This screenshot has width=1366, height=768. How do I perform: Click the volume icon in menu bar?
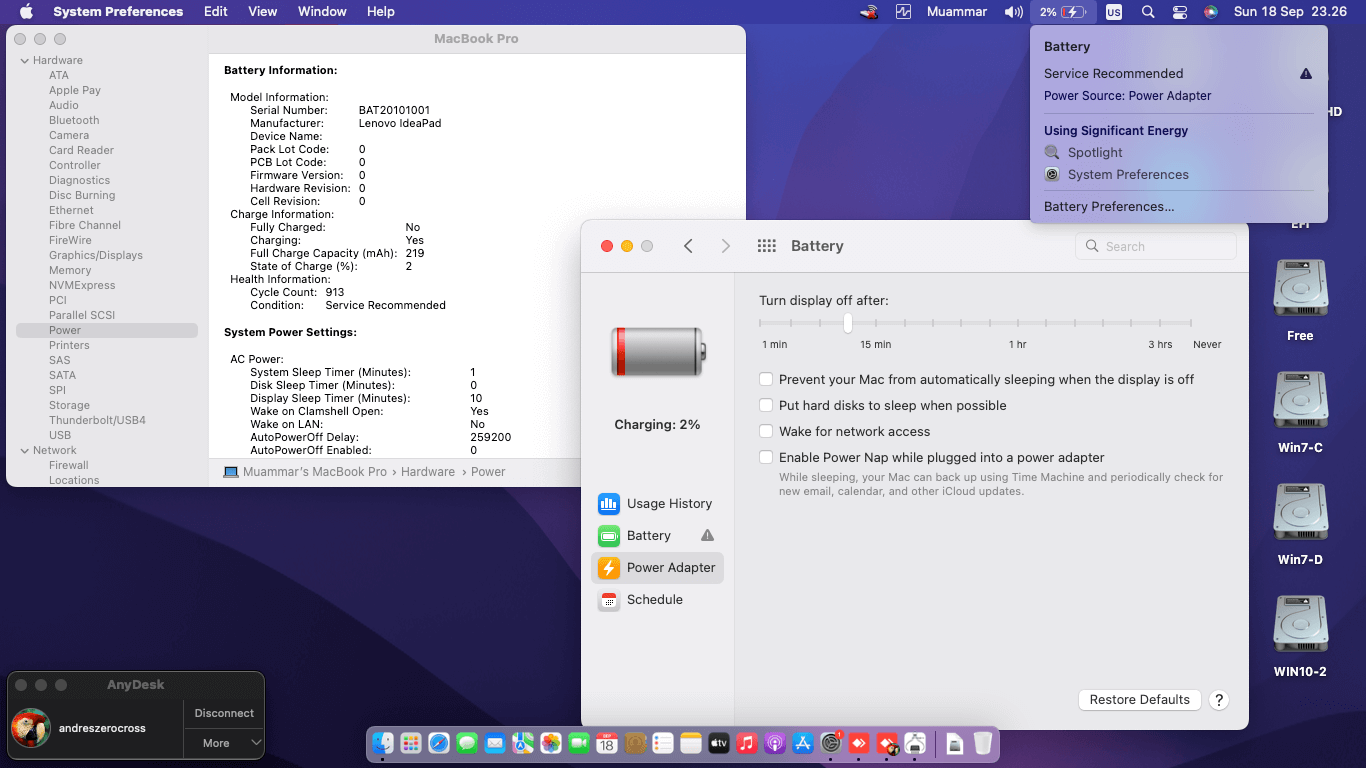coord(1014,12)
